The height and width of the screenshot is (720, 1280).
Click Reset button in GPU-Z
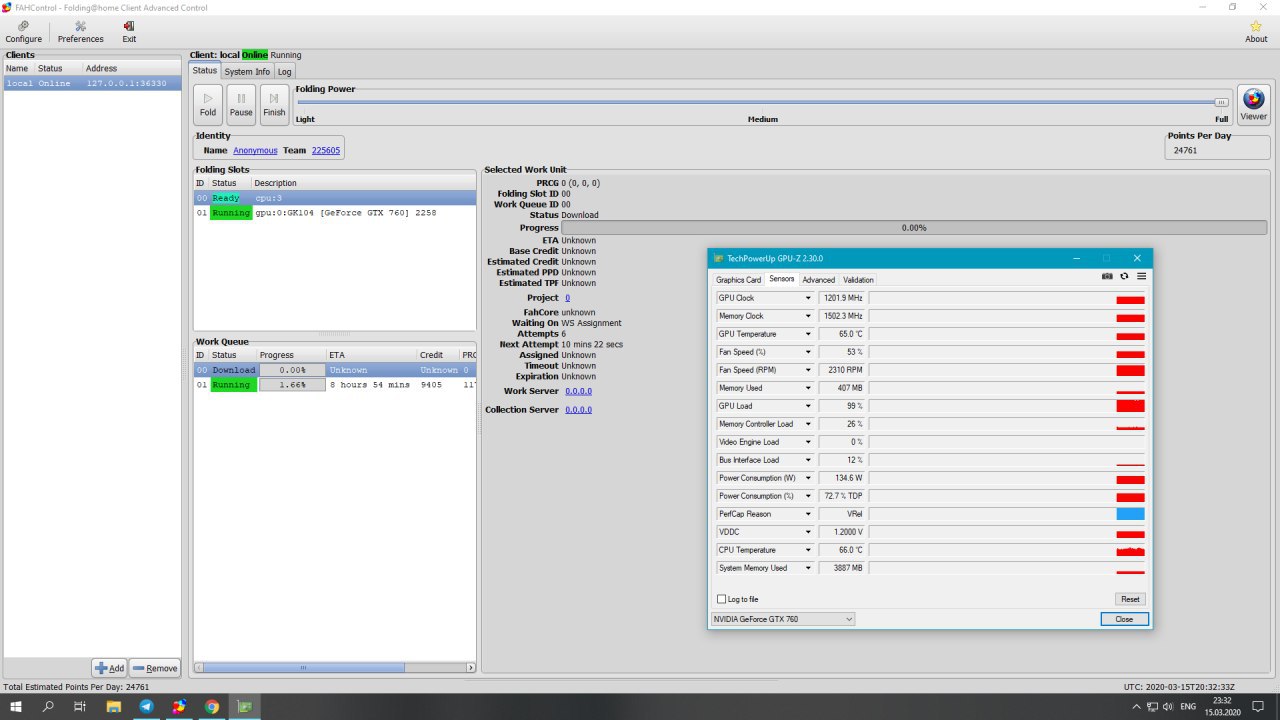1130,599
